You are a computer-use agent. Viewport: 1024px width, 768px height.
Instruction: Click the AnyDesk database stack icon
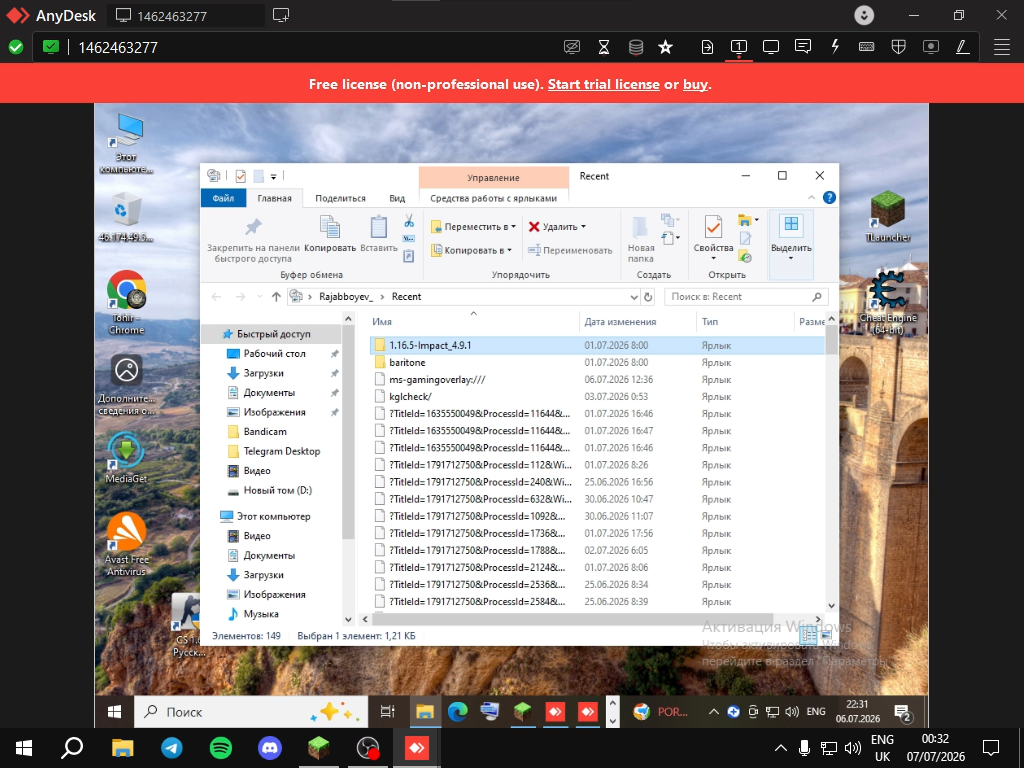tap(635, 47)
